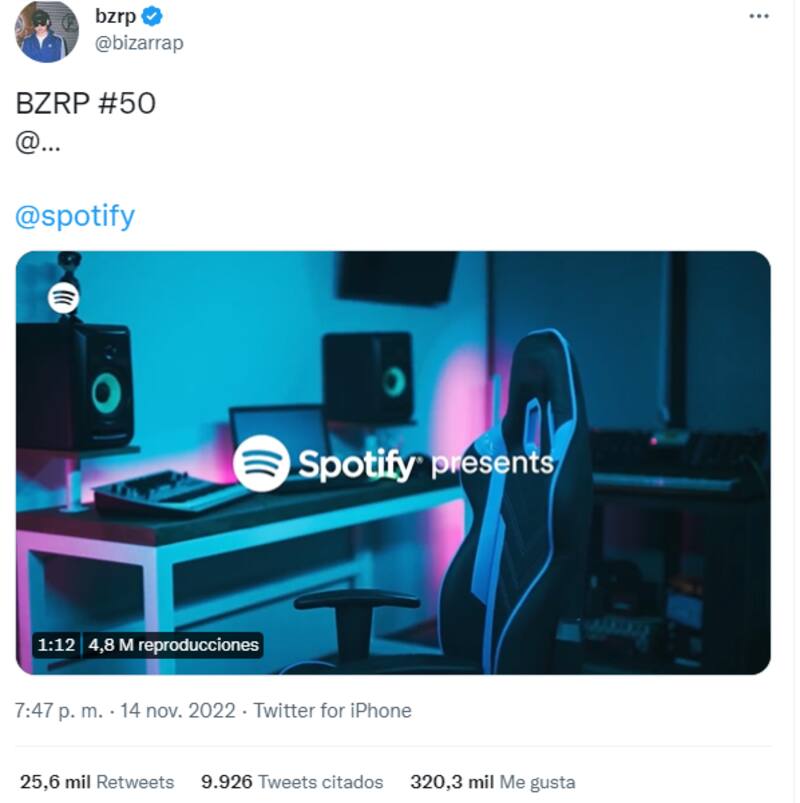800x803 pixels.
Task: View the 25,6 mil Retweets list
Action: click(97, 782)
